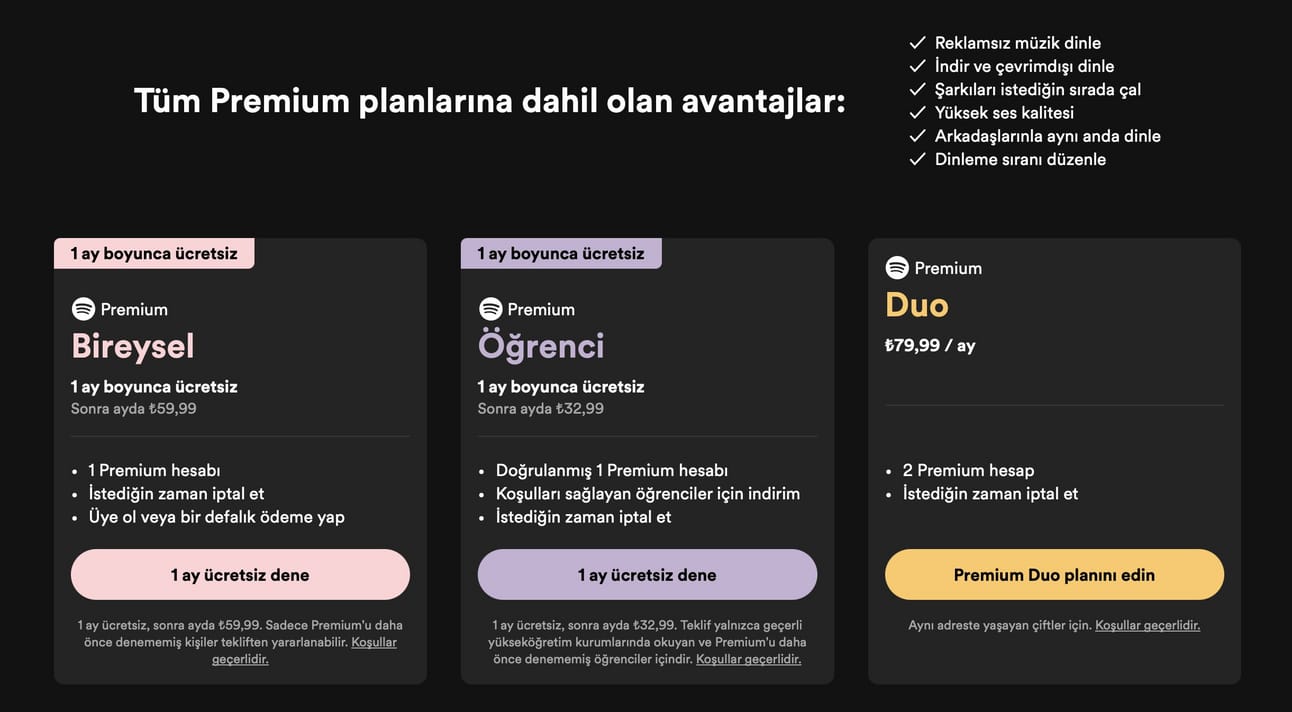Select the Bireysel plan title
This screenshot has width=1292, height=712.
(x=133, y=346)
